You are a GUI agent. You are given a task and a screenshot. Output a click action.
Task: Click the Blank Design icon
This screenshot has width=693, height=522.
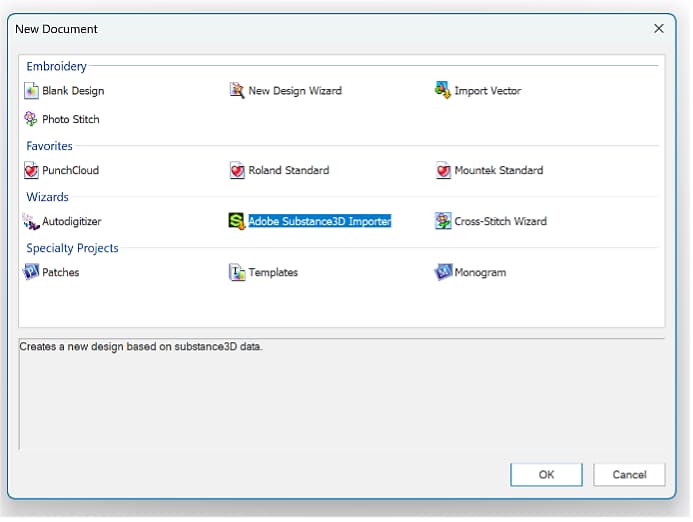click(32, 91)
